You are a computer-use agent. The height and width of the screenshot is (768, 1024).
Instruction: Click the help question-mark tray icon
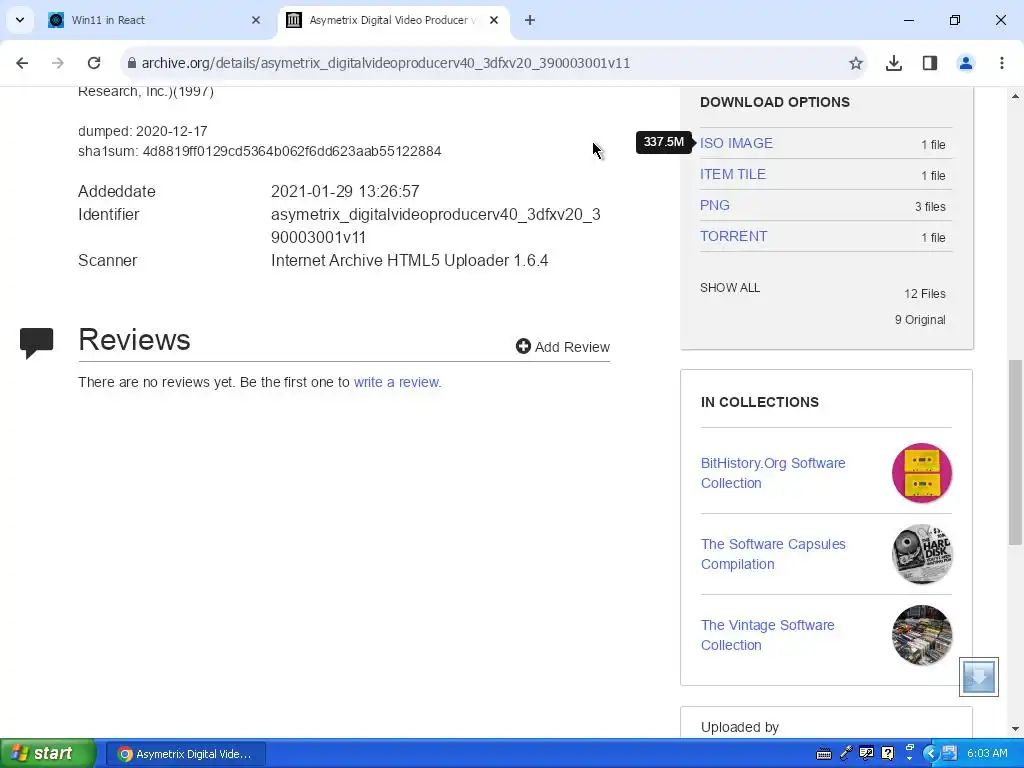(888, 754)
